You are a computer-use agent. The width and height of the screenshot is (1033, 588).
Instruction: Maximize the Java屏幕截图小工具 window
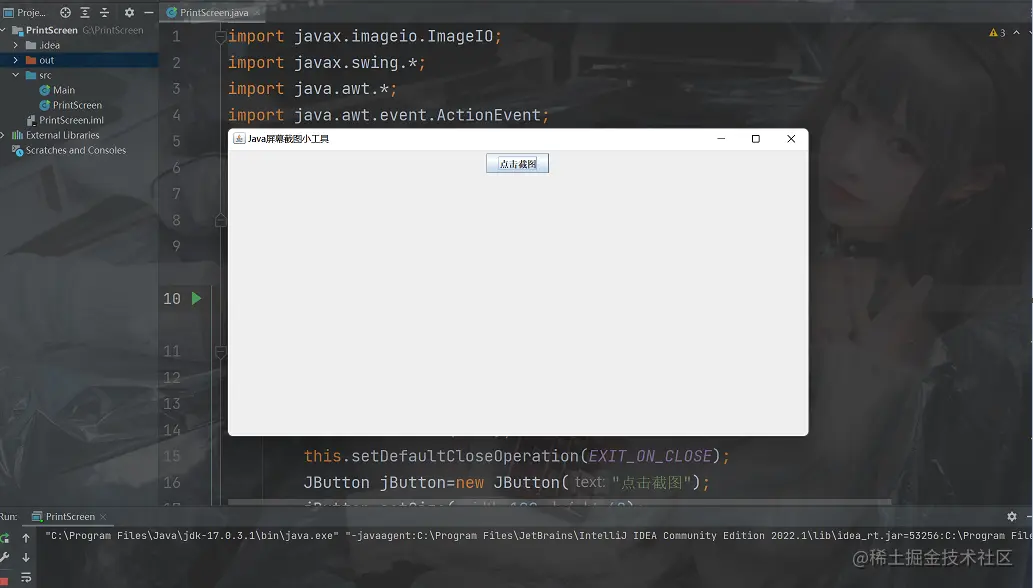coord(756,138)
